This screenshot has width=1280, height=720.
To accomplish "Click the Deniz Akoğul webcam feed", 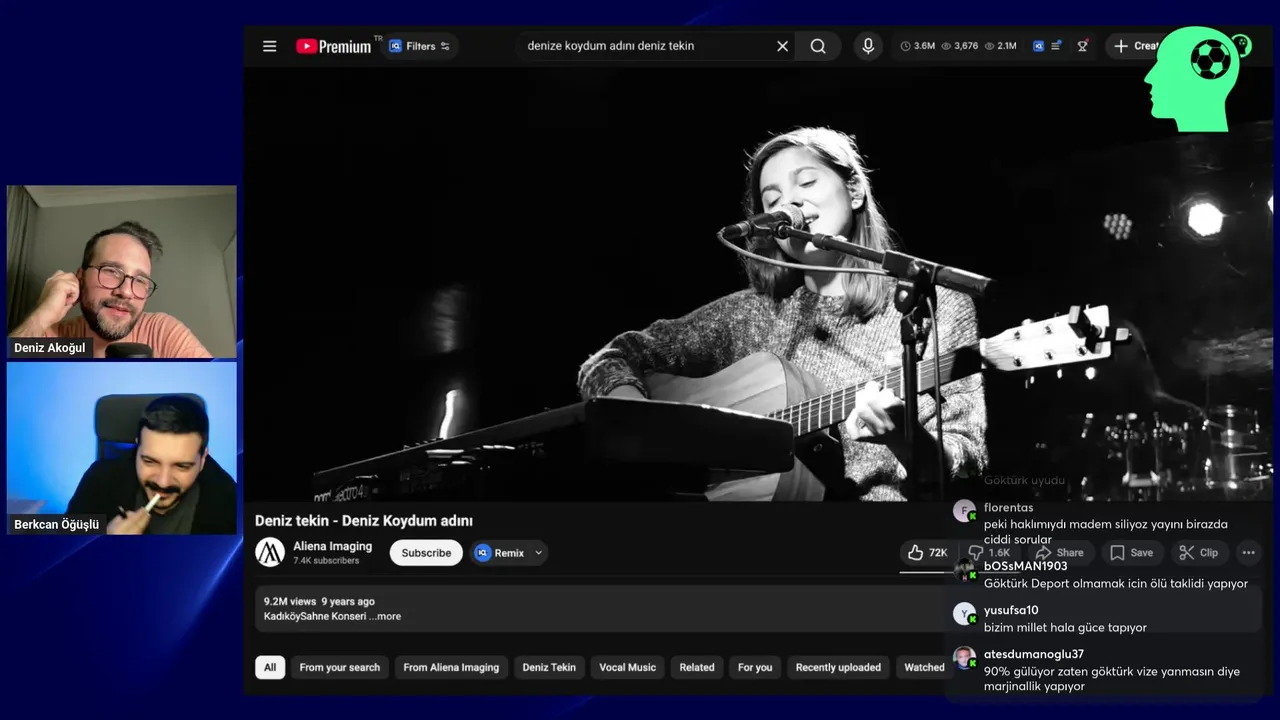I will pos(122,272).
